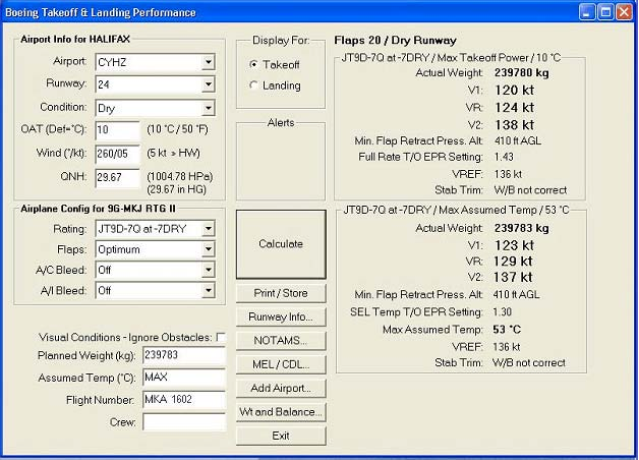
Task: Click the Full Rate EPR value 1.43
Action: point(504,157)
